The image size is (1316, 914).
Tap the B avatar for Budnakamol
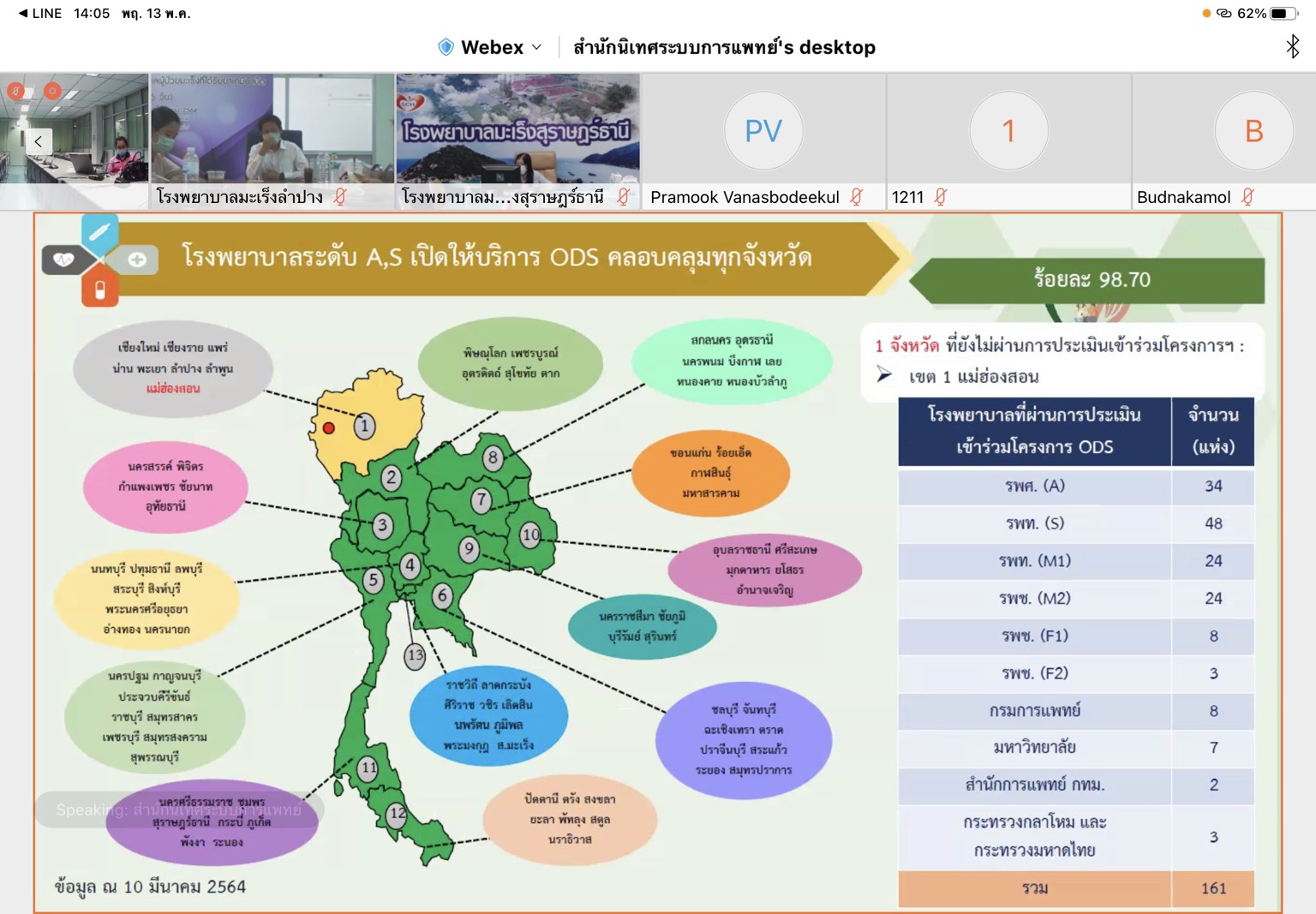[1253, 131]
